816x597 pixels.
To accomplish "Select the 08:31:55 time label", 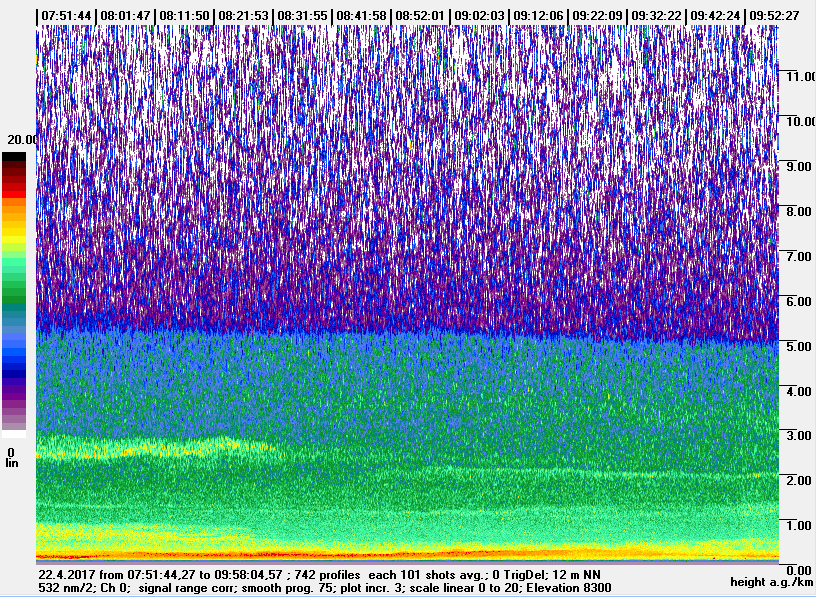I will (x=302, y=16).
